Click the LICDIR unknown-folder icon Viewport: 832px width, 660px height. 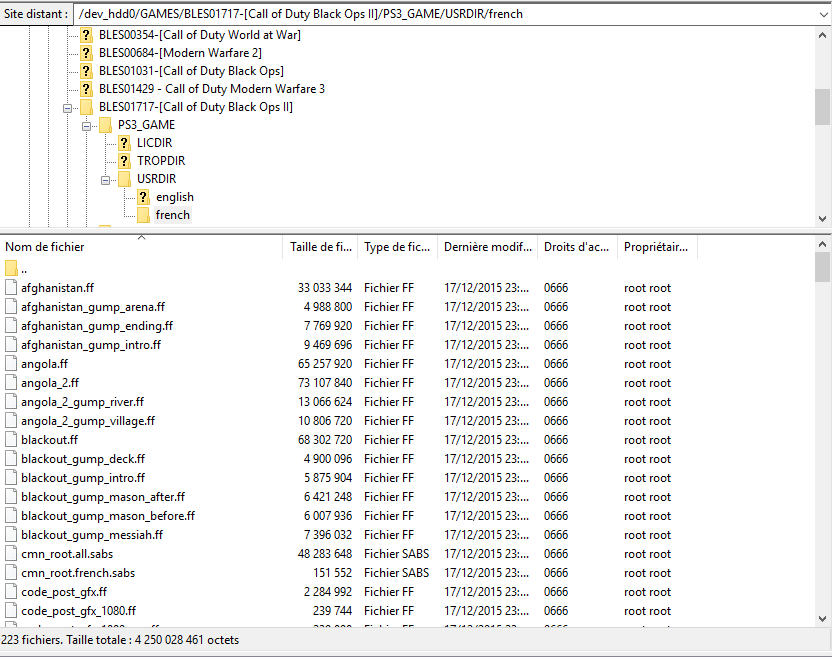tap(124, 143)
